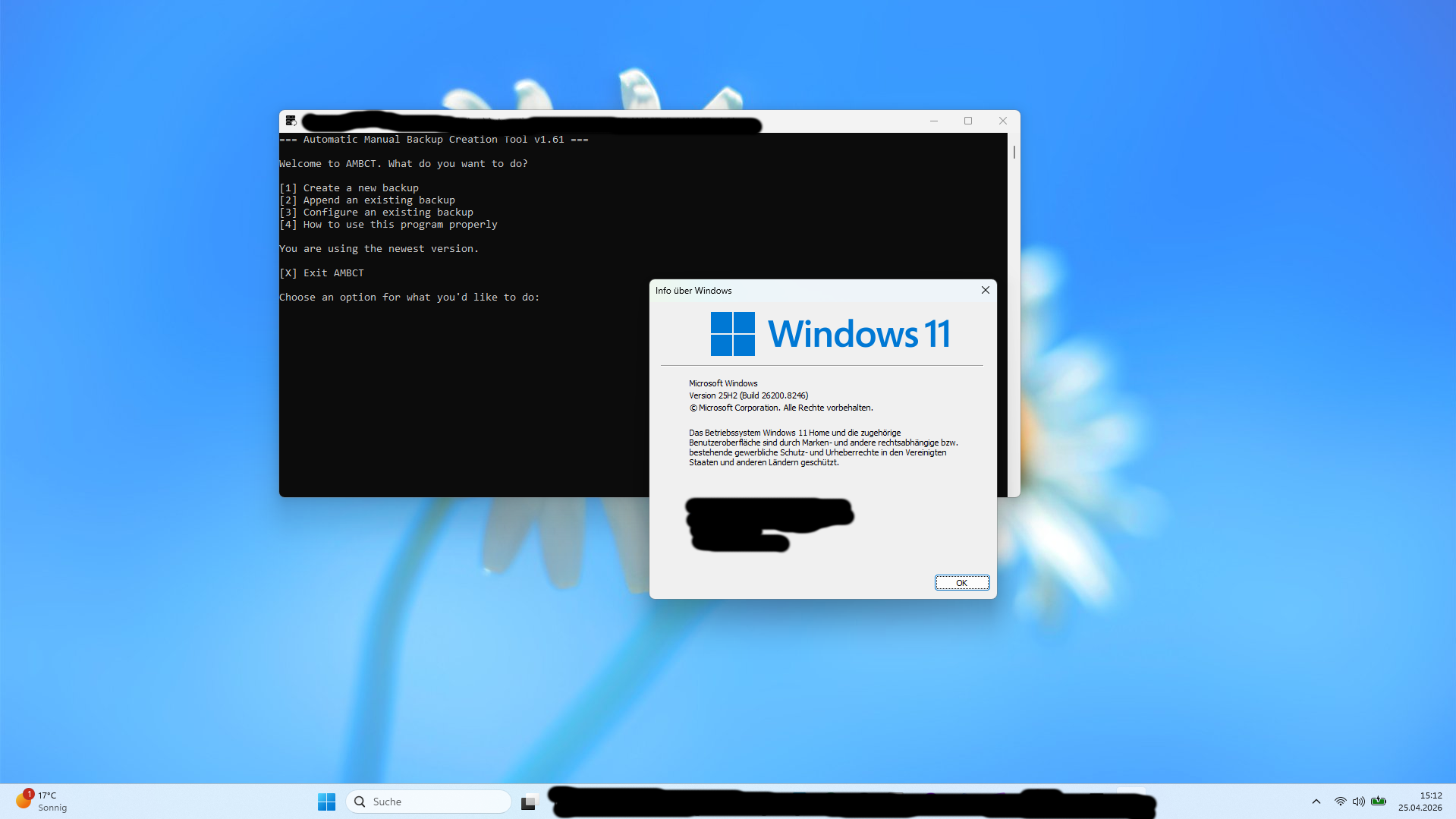Open the Wi-Fi network status icon
This screenshot has width=1456, height=819.
[1340, 802]
